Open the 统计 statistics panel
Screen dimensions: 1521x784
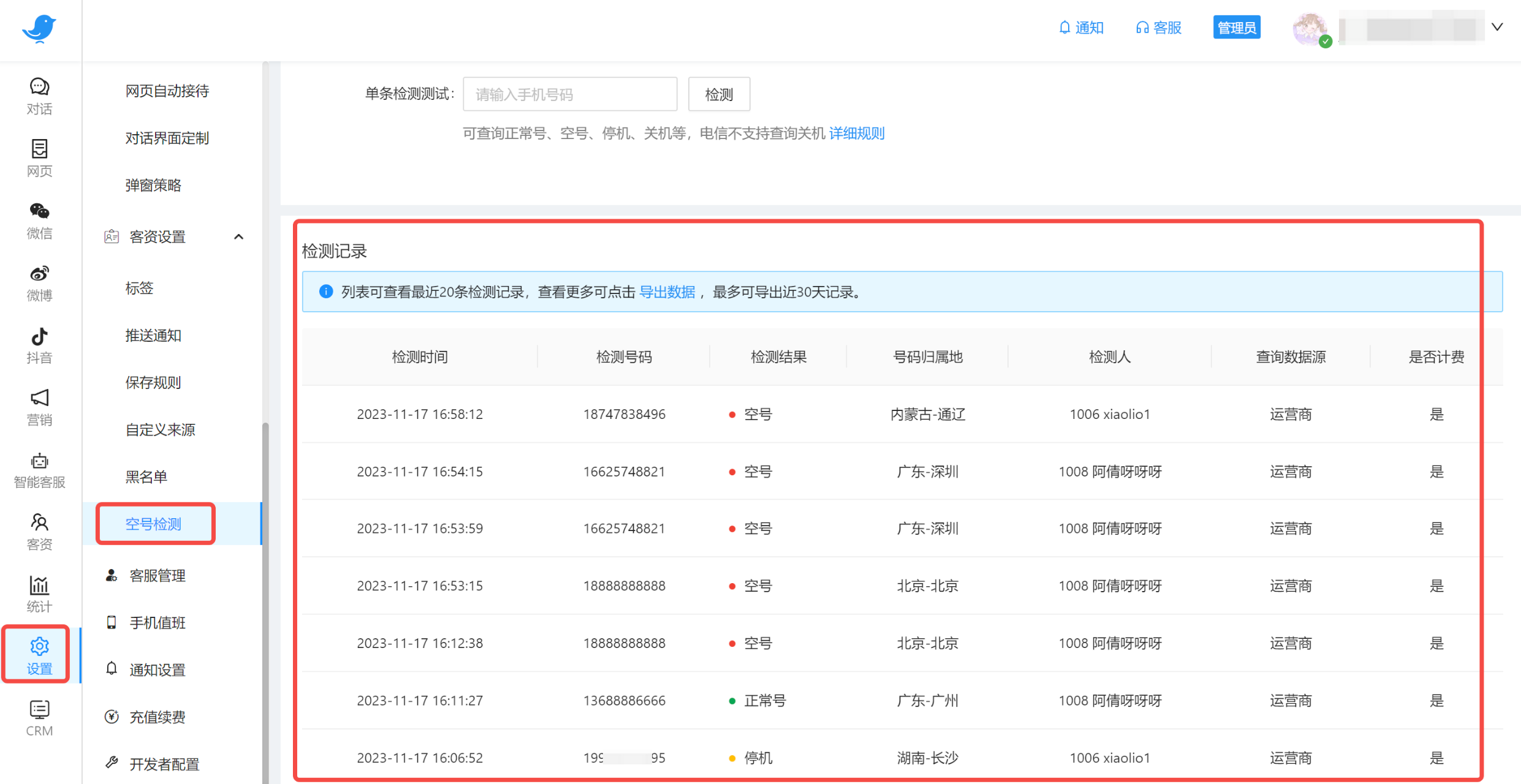point(39,593)
